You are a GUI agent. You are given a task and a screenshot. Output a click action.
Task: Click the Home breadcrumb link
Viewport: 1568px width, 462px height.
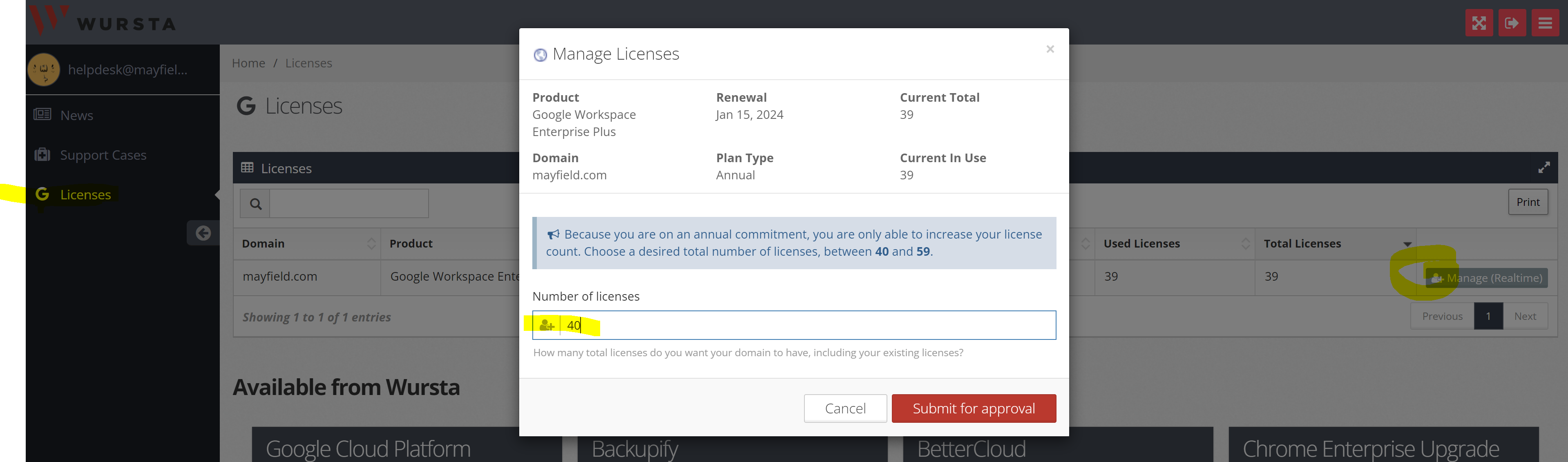tap(248, 63)
